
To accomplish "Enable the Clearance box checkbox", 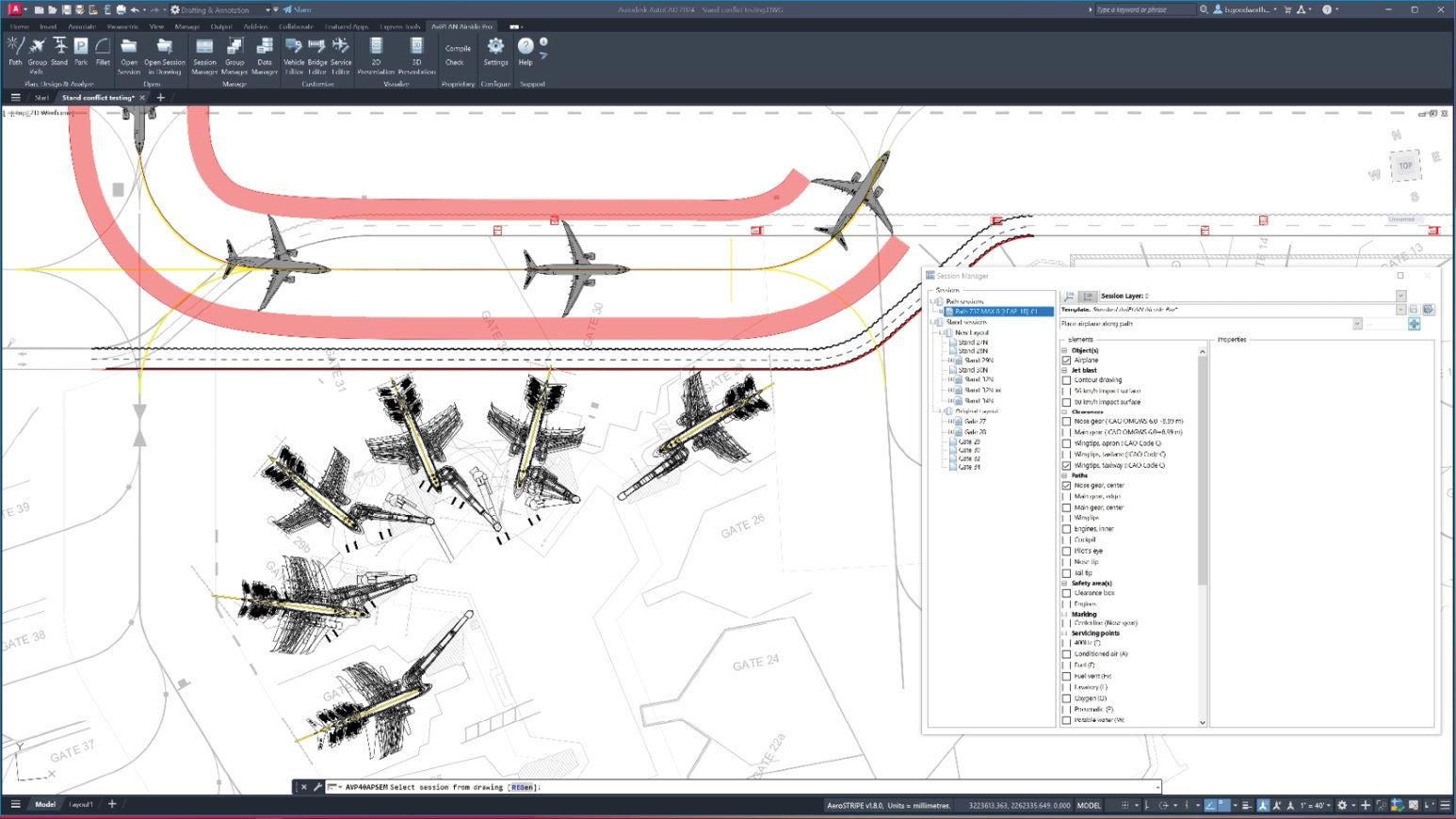I will point(1066,593).
